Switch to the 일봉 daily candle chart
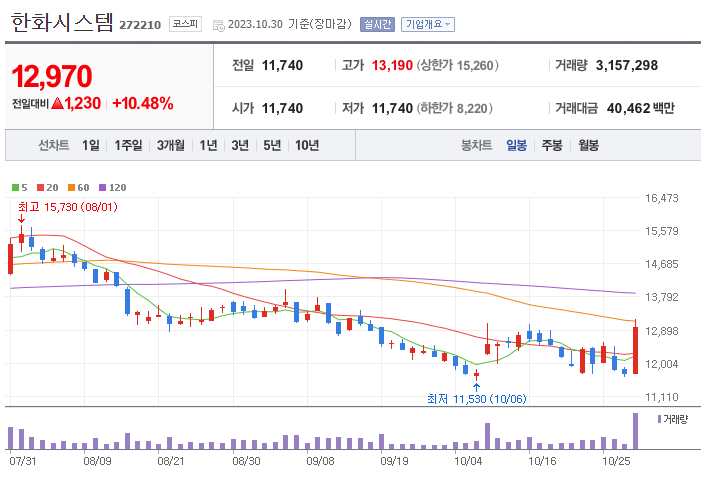 pos(516,145)
